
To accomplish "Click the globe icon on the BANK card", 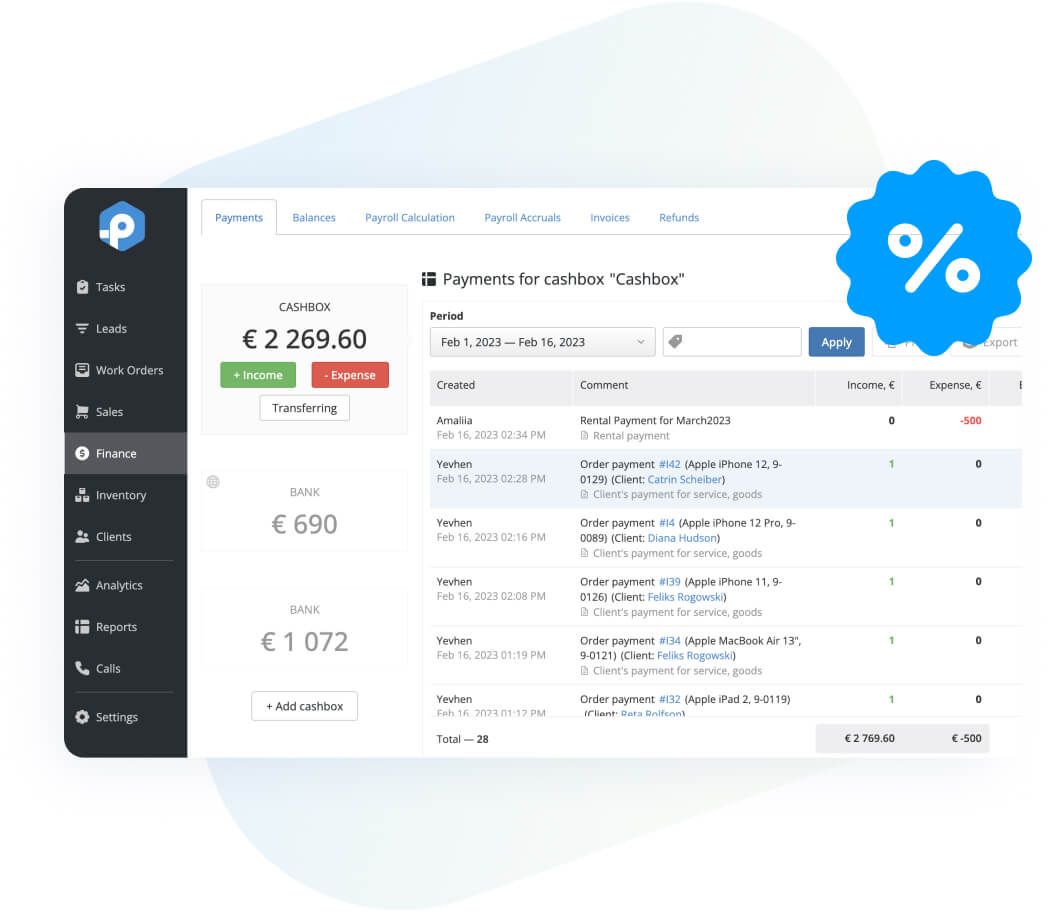I will [x=212, y=482].
